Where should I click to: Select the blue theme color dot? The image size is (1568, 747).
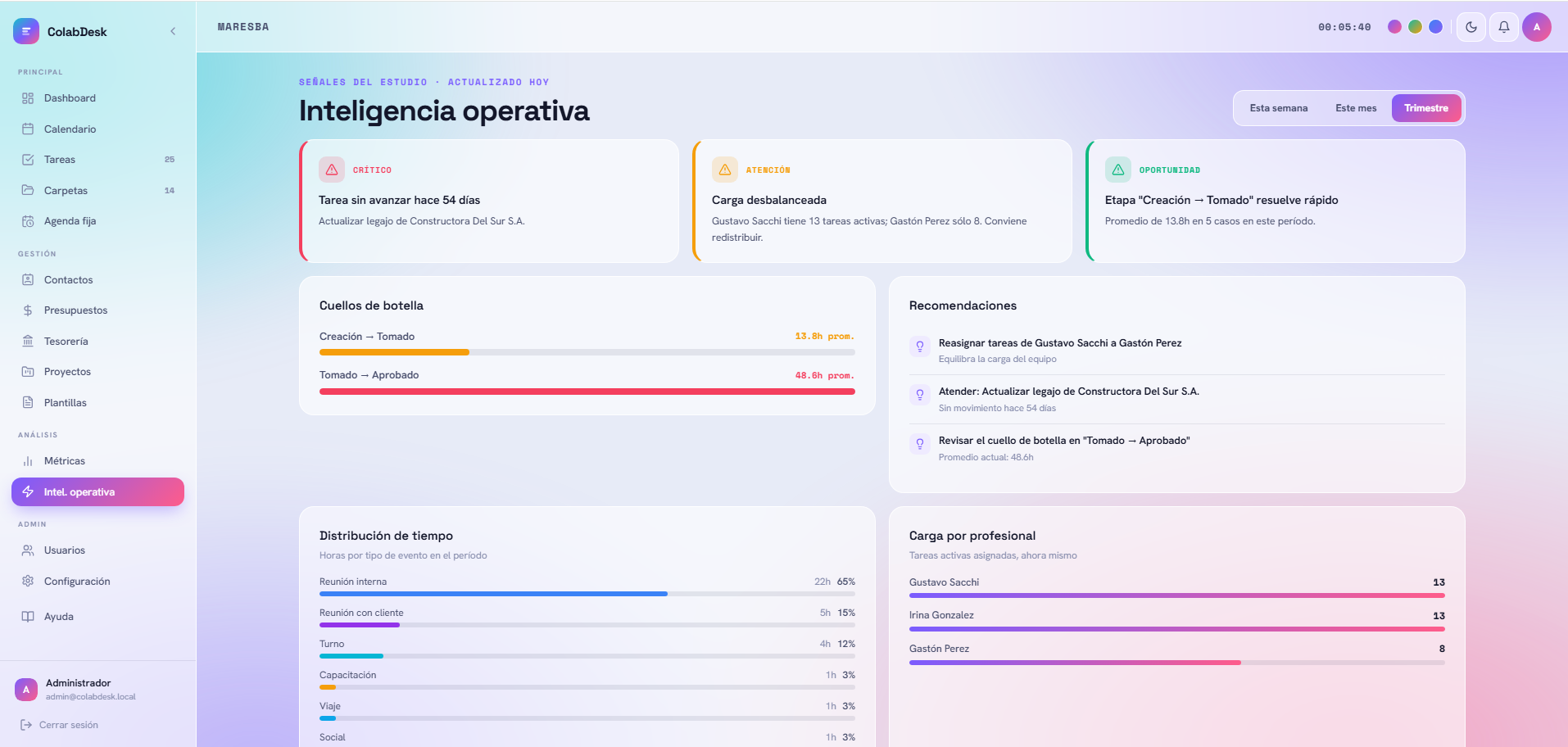pyautogui.click(x=1435, y=27)
